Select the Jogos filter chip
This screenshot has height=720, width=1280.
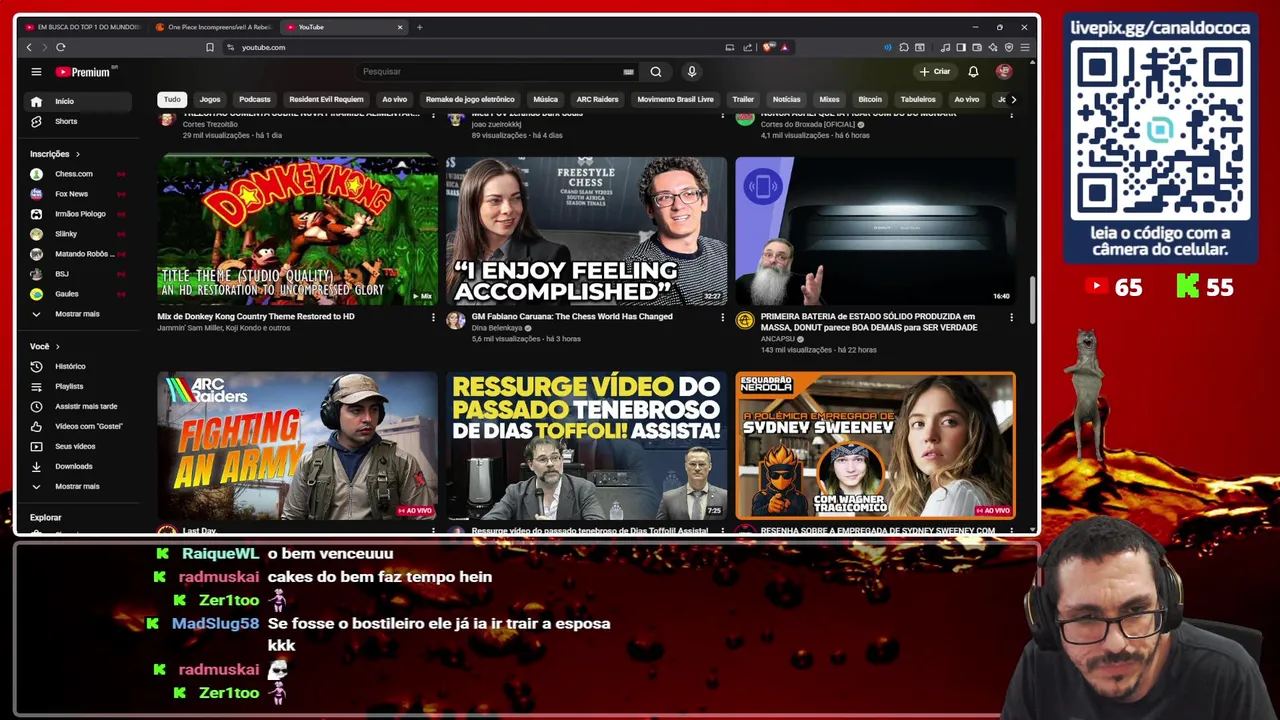click(210, 99)
